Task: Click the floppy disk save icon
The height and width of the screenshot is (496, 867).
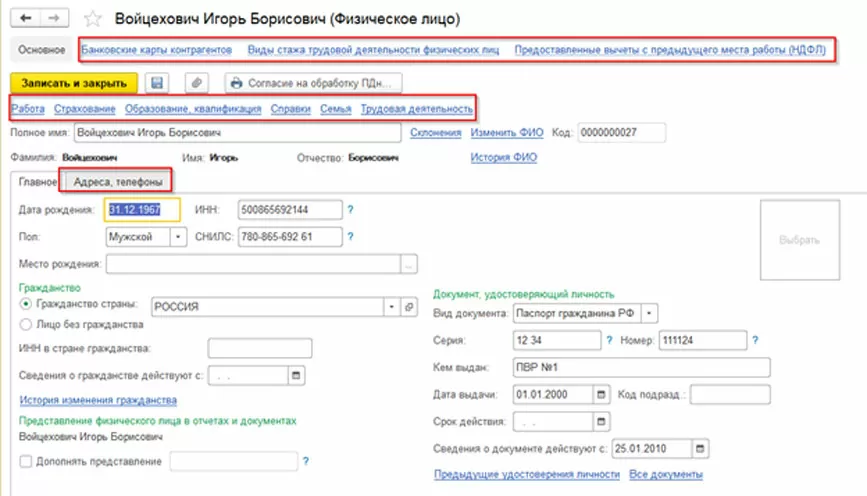Action: pyautogui.click(x=159, y=83)
